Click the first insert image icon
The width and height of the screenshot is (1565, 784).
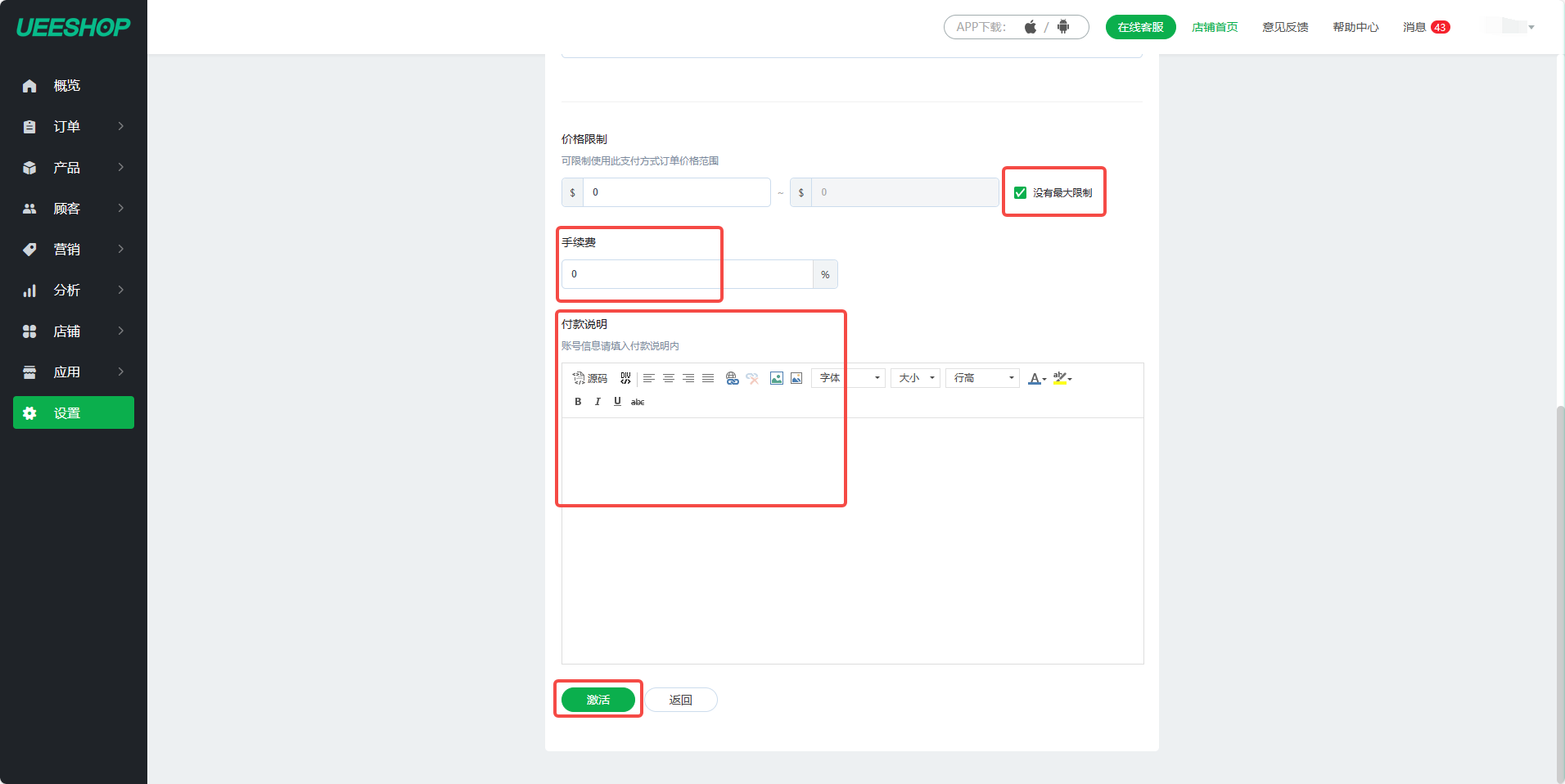coord(777,378)
